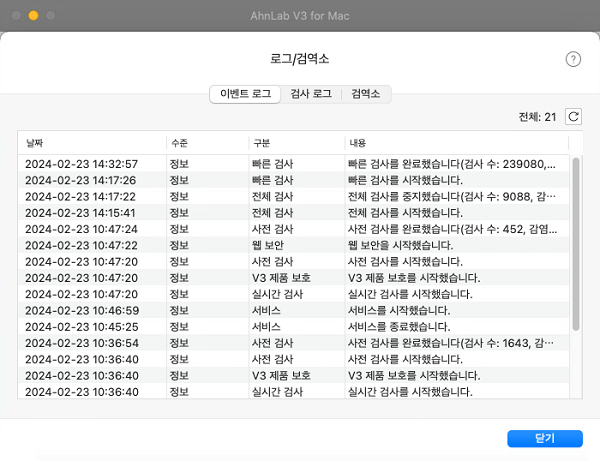Select the 2024-02-23 10:36:54 date cell
The image size is (600, 461).
point(82,343)
